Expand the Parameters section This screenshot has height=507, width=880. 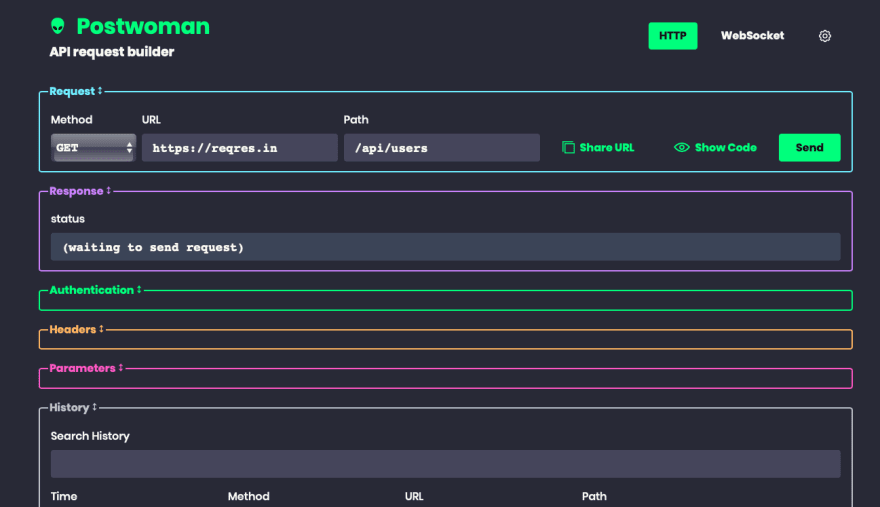86,368
